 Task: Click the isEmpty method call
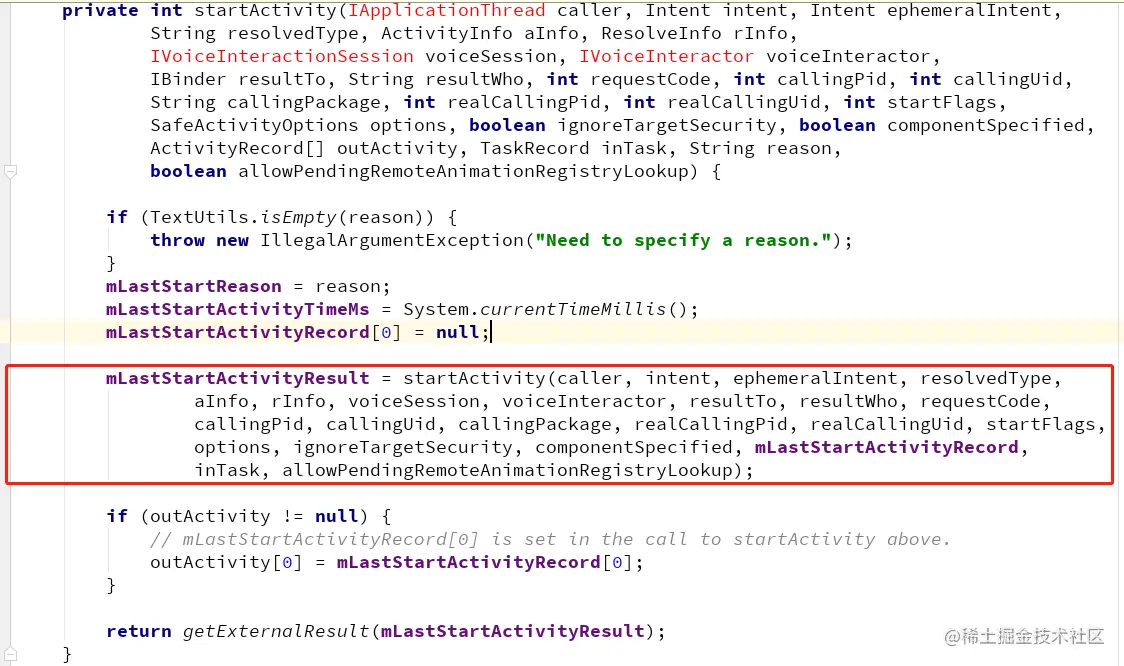pyautogui.click(x=298, y=217)
